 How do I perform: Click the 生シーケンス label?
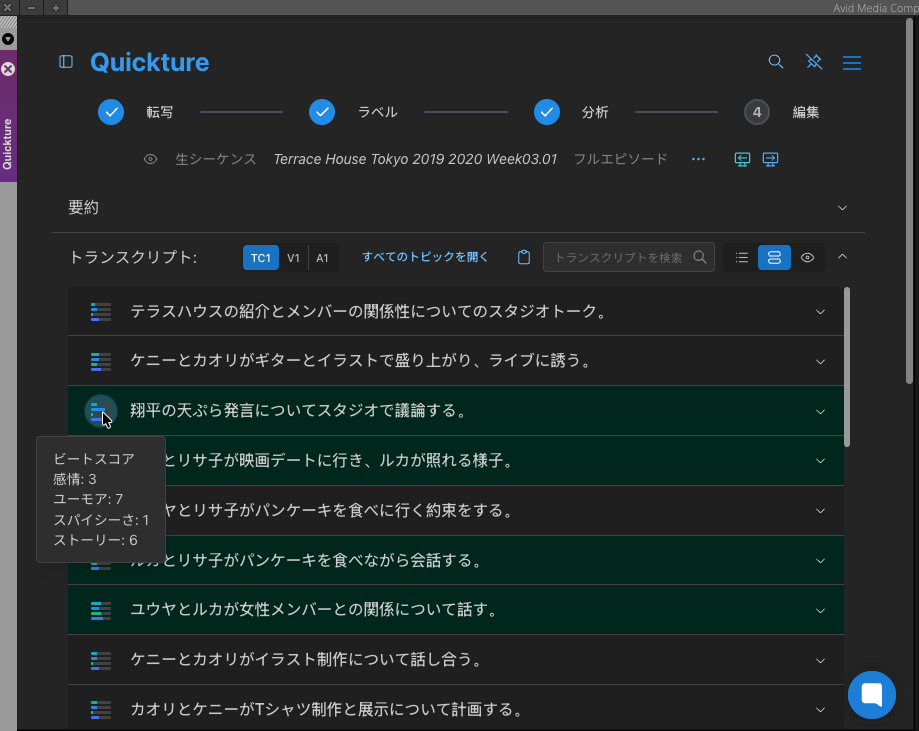coord(216,159)
